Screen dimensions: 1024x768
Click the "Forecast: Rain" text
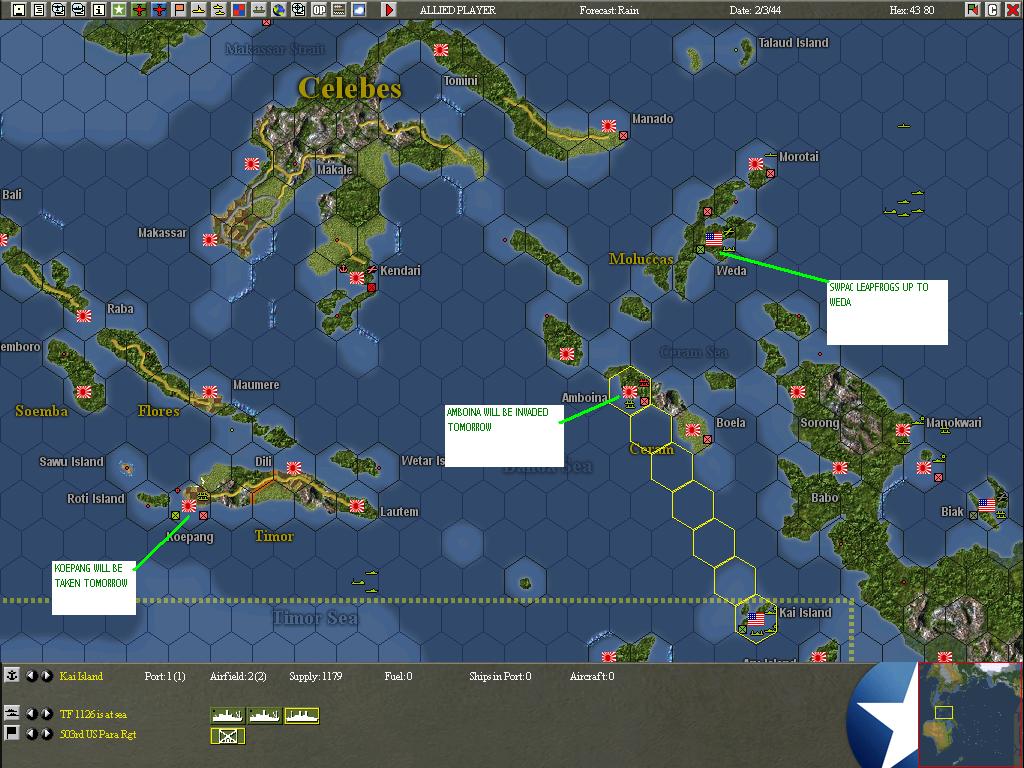[609, 10]
